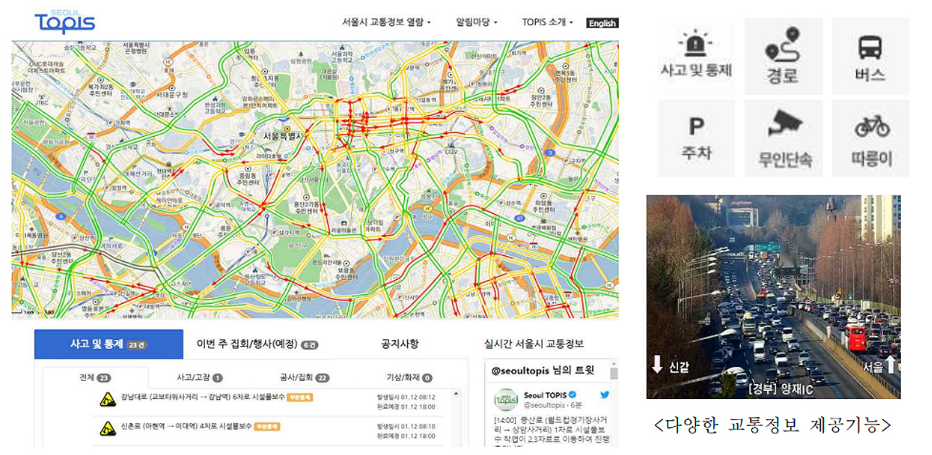Click 부분통제 badge on 신촌로 row
The image size is (932, 455).
point(267,426)
